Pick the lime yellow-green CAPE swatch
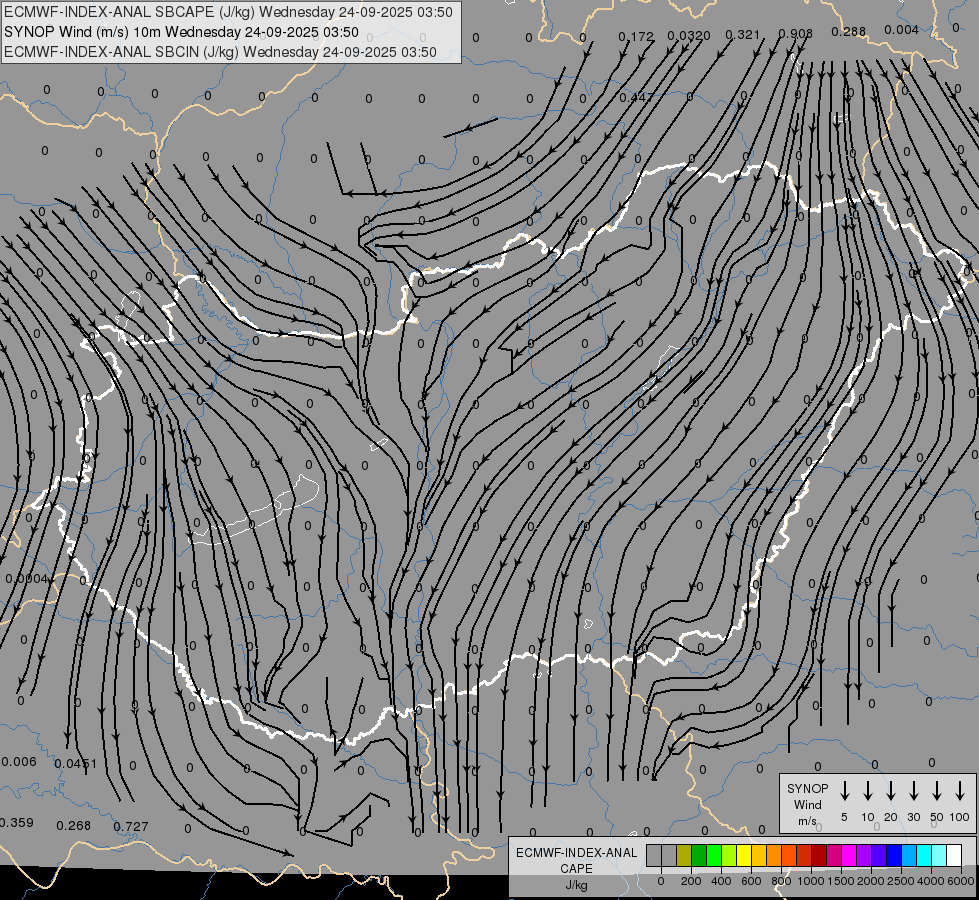The image size is (979, 900). [x=729, y=855]
